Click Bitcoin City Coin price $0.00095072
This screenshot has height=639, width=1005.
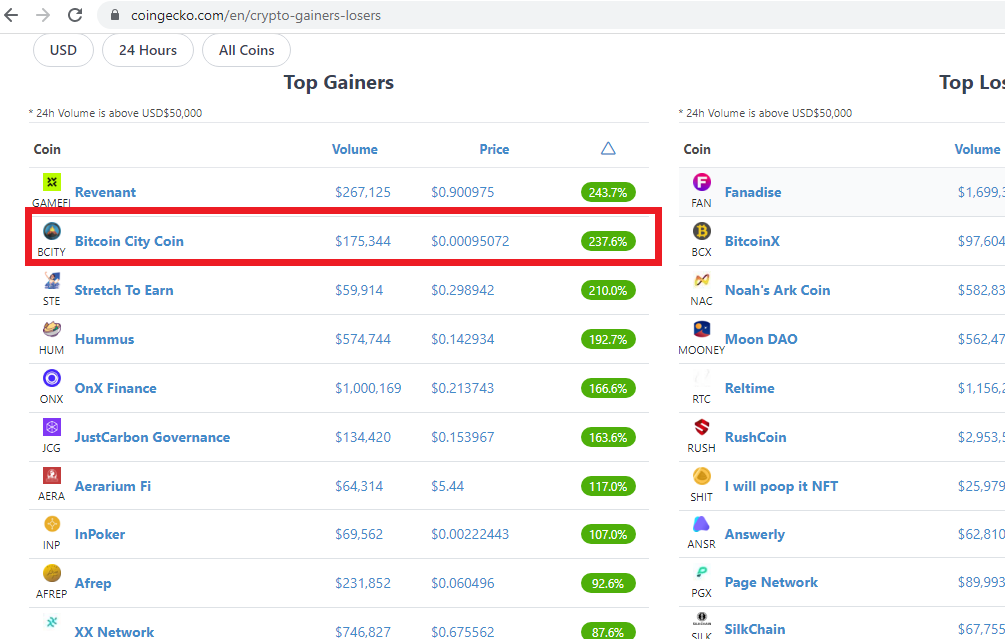click(x=470, y=241)
